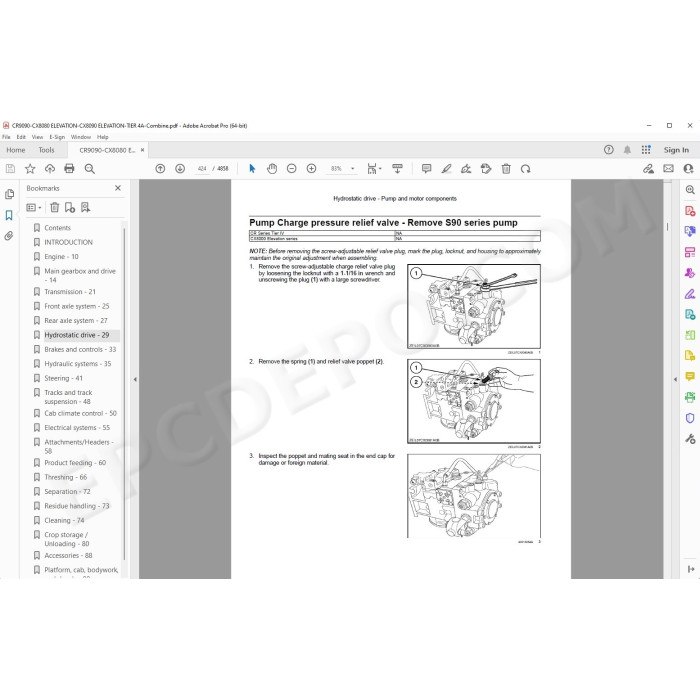Toggle scrolling mode tool

click(397, 169)
